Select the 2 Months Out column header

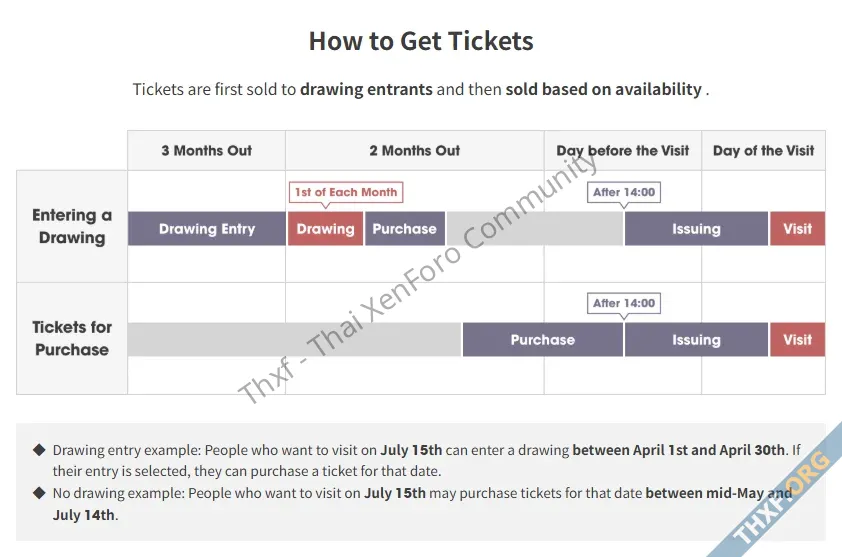[415, 150]
